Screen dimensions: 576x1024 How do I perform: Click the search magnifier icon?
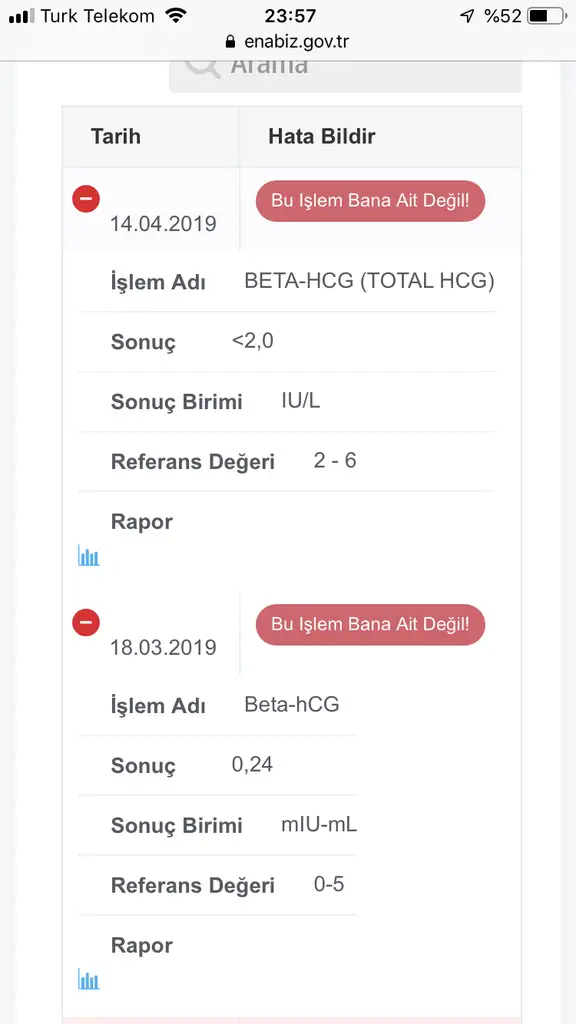pos(201,67)
